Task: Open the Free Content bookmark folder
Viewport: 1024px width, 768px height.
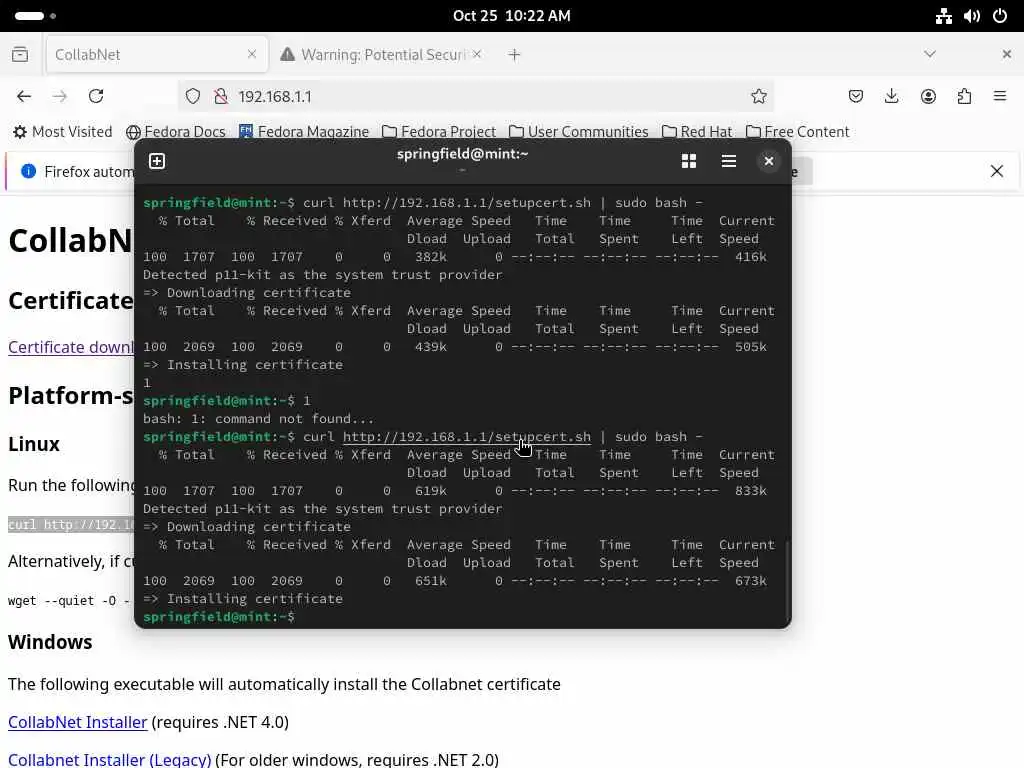Action: click(x=797, y=132)
